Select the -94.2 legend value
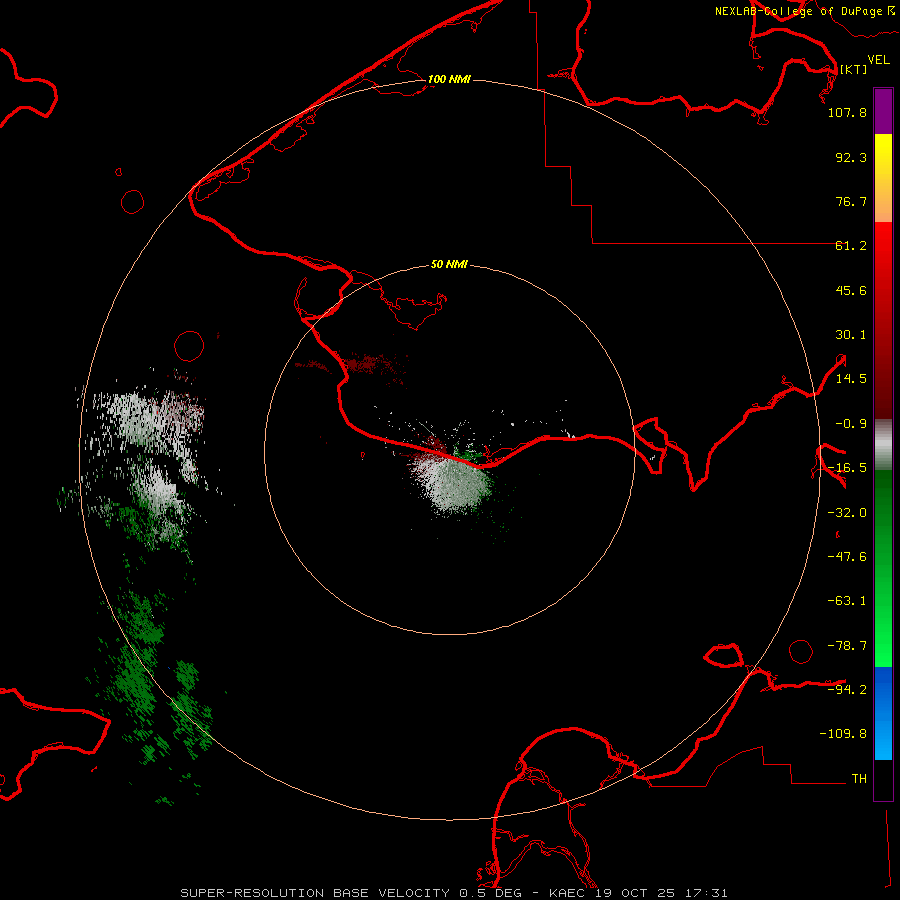Image resolution: width=900 pixels, height=900 pixels. coord(847,689)
